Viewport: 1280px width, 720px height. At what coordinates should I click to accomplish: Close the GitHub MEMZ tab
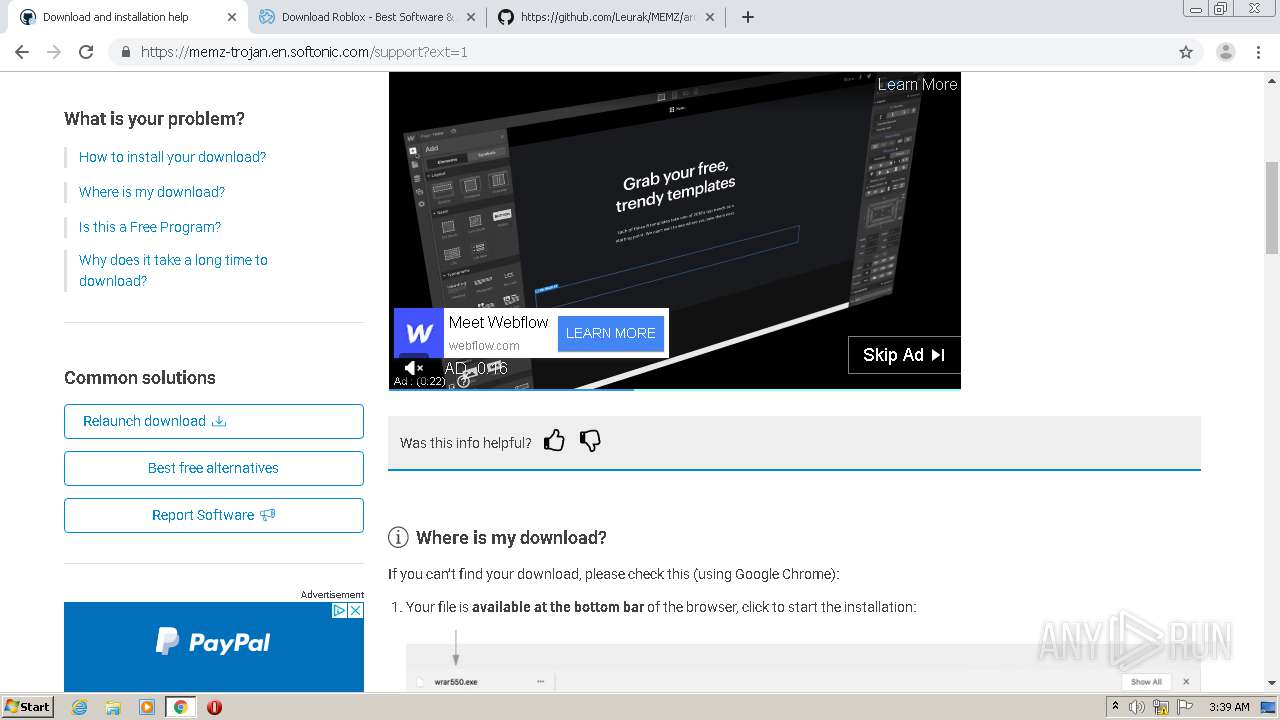click(x=710, y=17)
